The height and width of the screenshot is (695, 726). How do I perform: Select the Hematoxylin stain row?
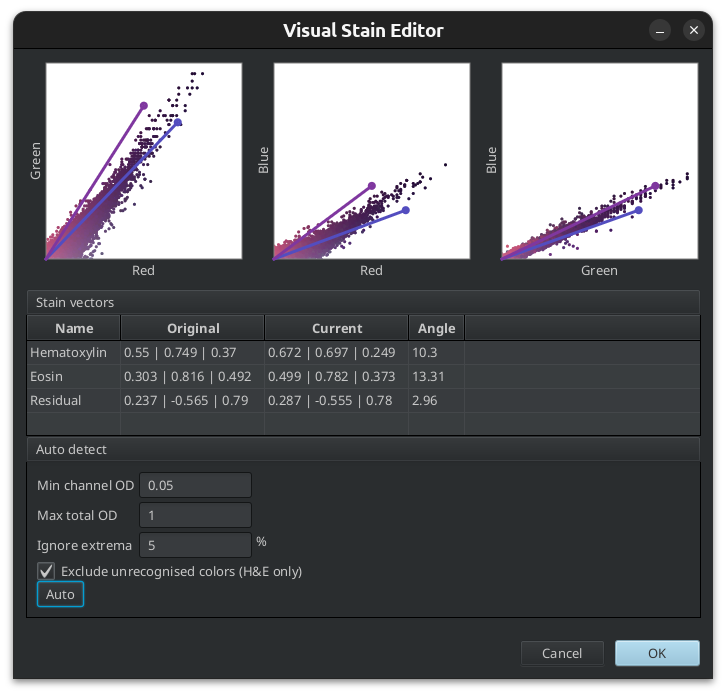point(68,352)
